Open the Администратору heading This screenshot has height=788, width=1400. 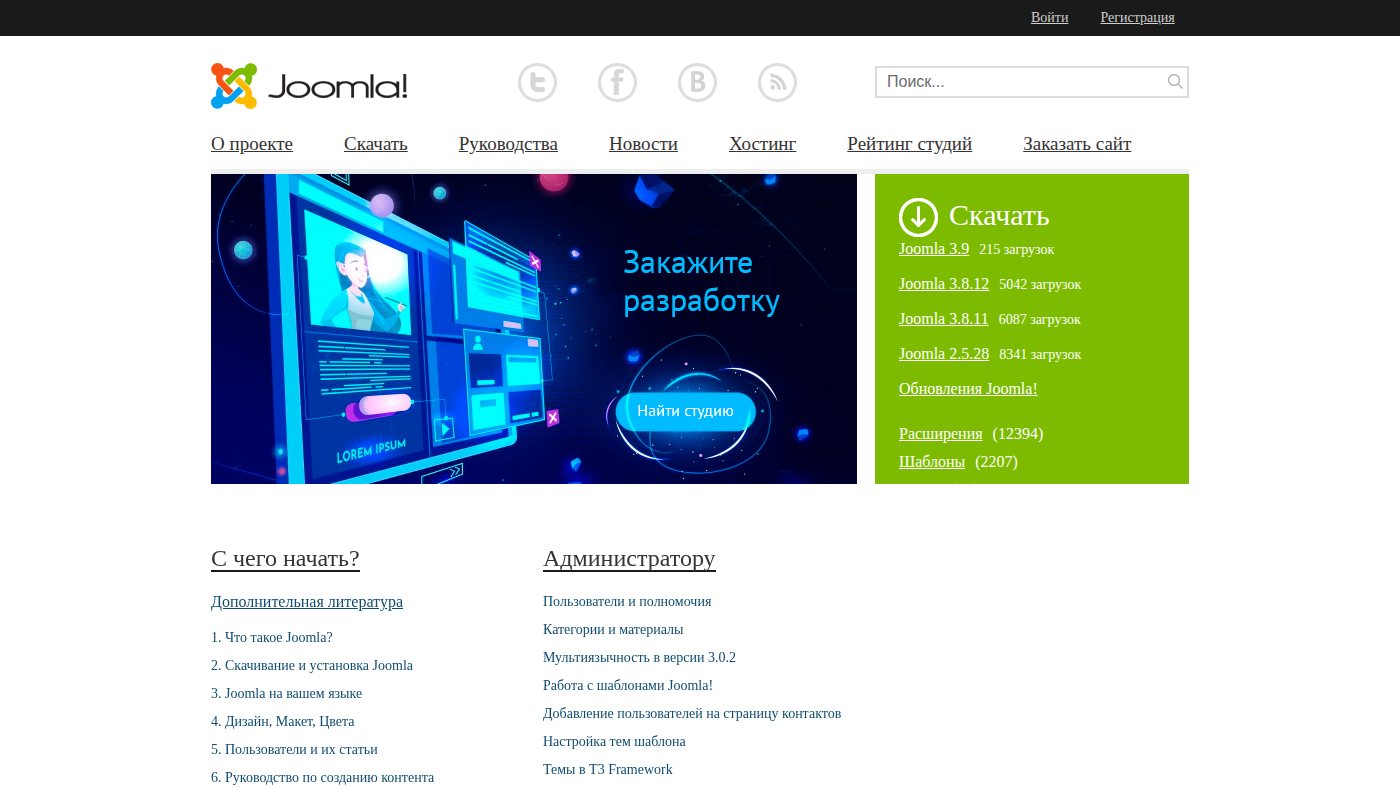coord(629,558)
